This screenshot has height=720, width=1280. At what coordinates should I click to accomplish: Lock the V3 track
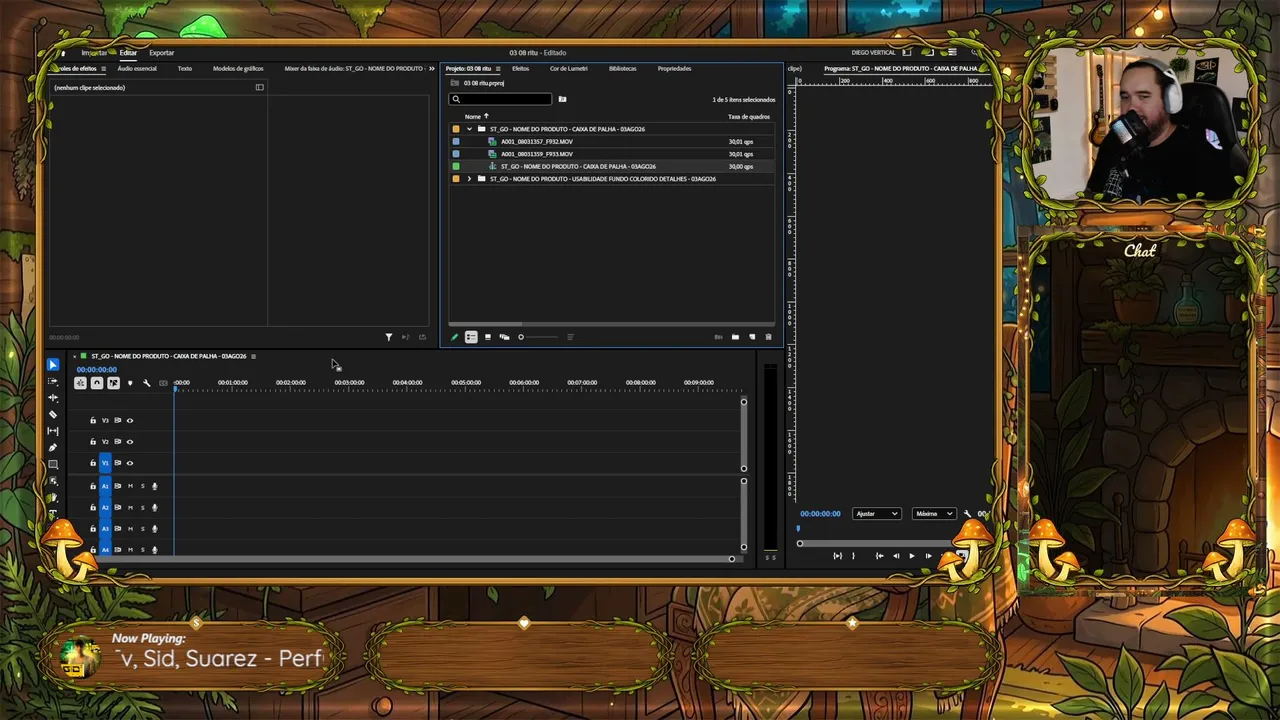coord(93,420)
